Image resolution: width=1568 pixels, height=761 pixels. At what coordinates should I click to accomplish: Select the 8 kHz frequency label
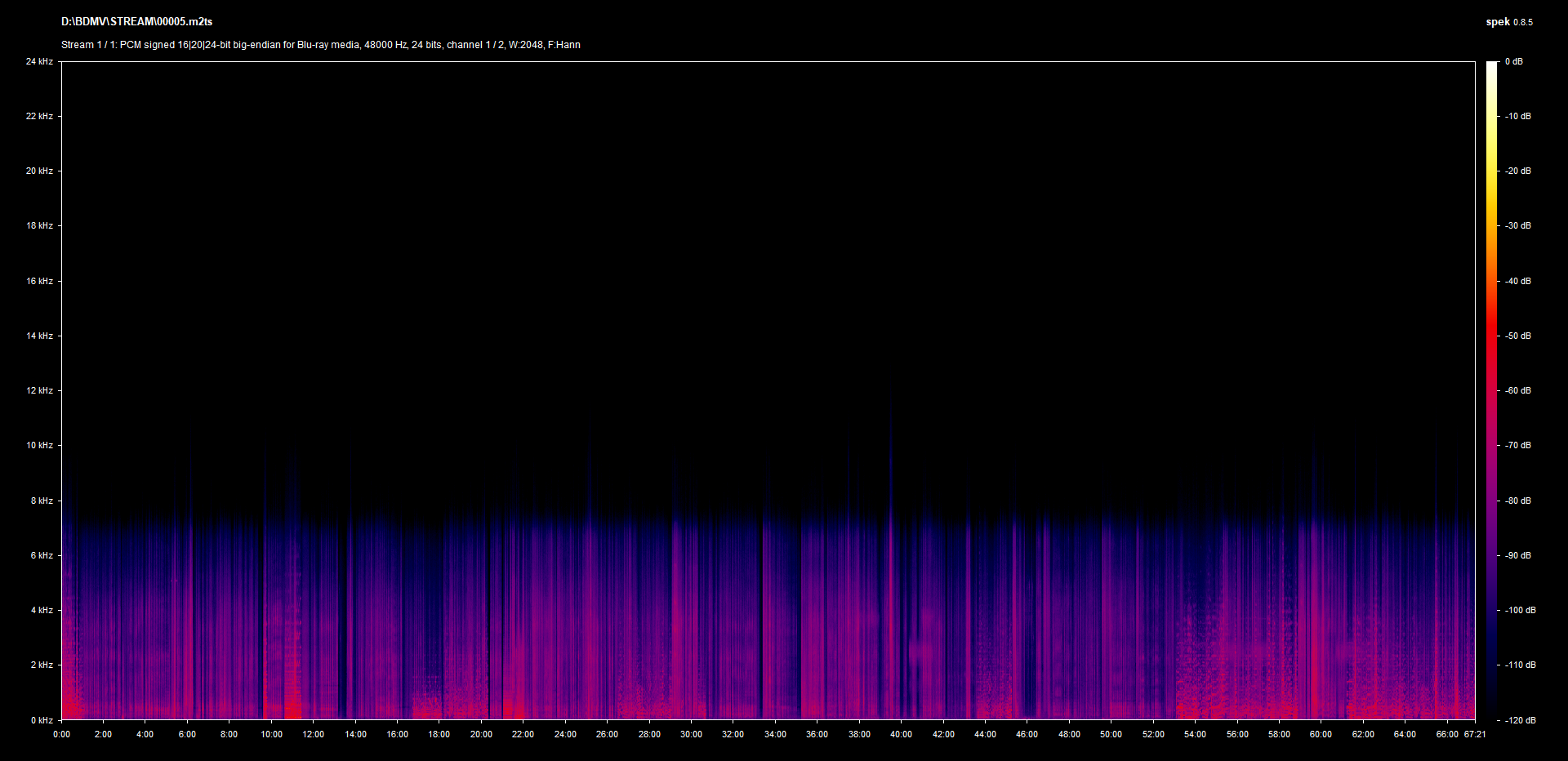[42, 501]
